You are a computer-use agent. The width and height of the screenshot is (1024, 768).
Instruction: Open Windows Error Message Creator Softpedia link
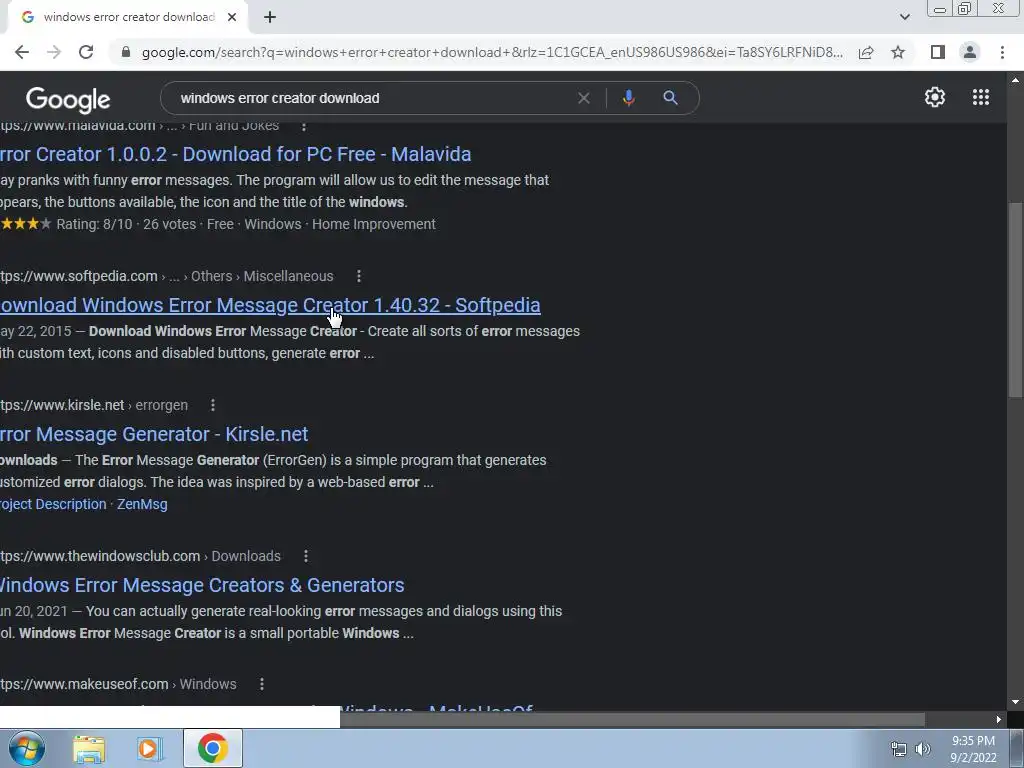tap(270, 305)
